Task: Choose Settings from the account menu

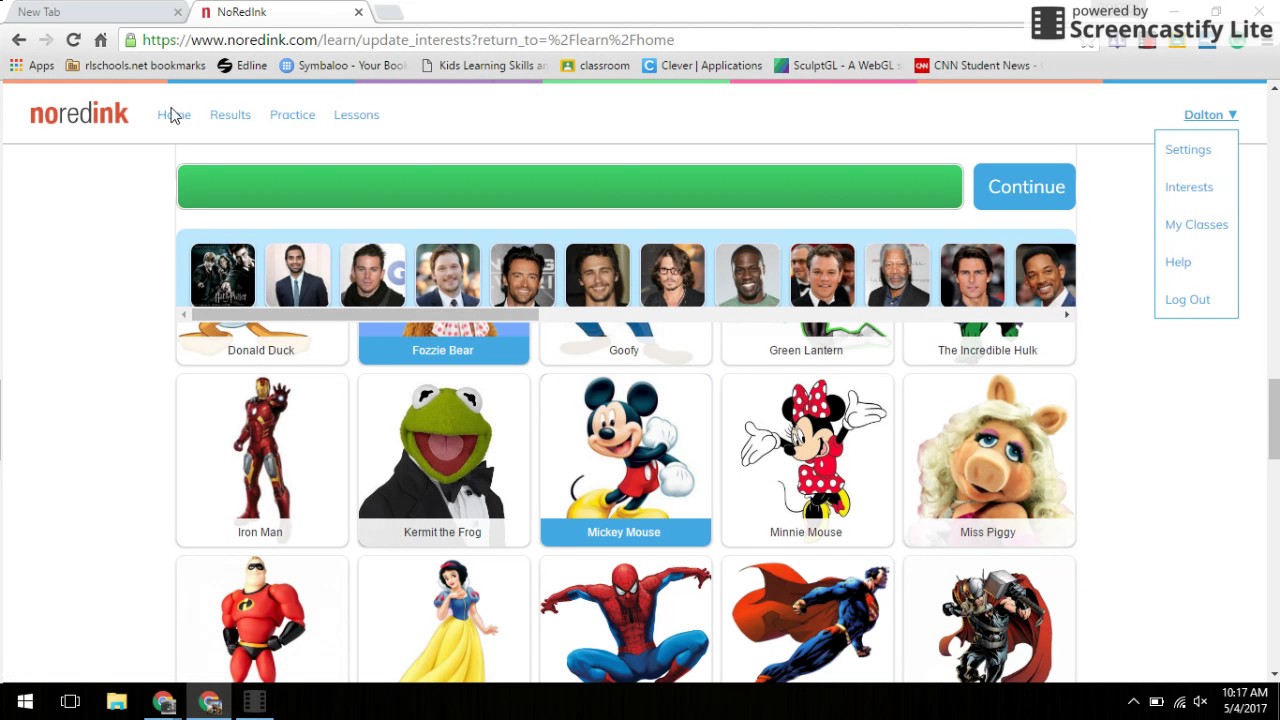Action: [1188, 150]
